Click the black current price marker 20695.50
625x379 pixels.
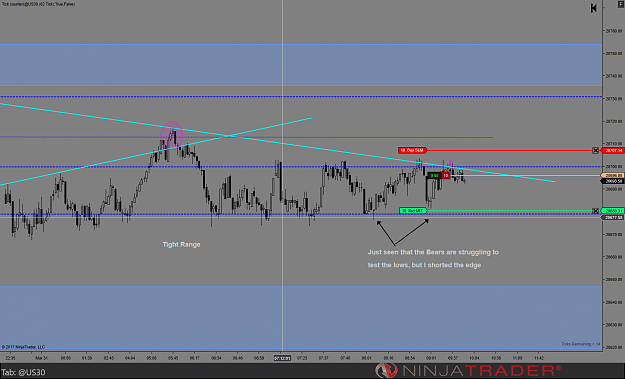613,181
